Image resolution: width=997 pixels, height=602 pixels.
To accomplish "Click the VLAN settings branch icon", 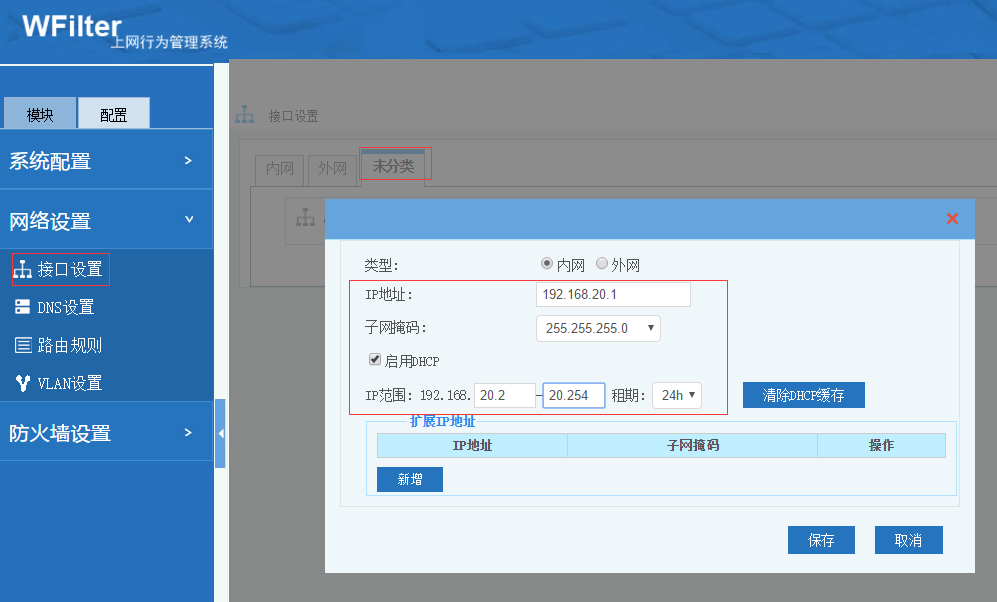I will [22, 383].
